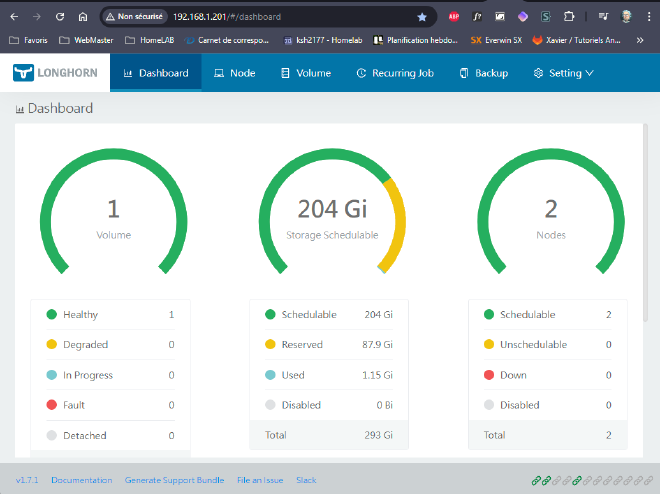
Task: Click the nodes Total 2 row
Action: (548, 435)
